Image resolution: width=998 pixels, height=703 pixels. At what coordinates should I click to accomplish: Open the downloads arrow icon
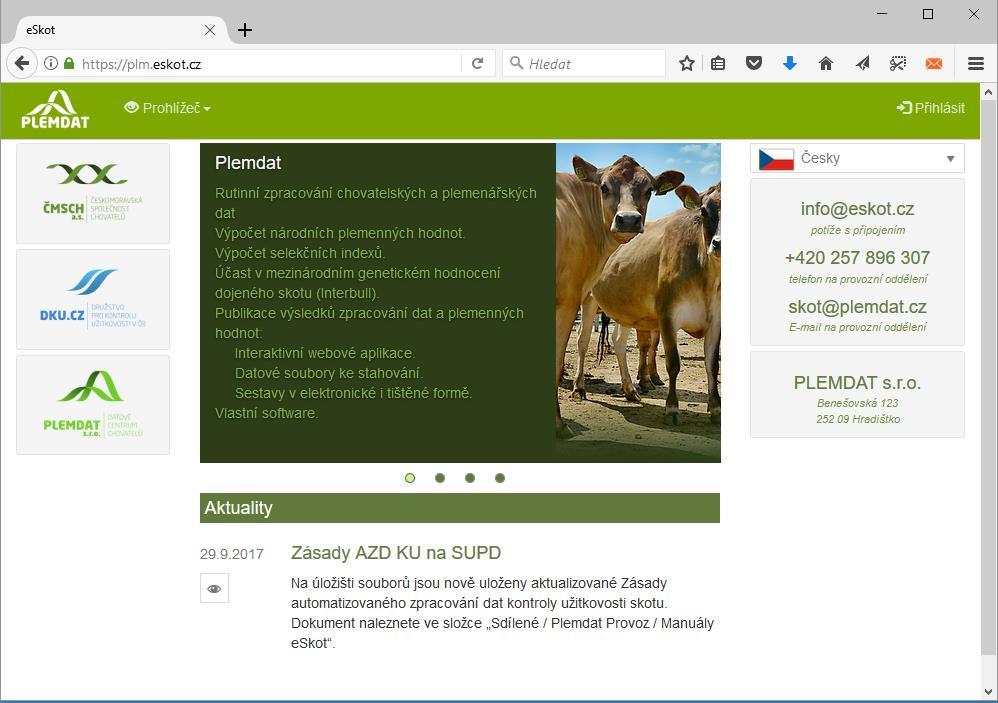[790, 64]
